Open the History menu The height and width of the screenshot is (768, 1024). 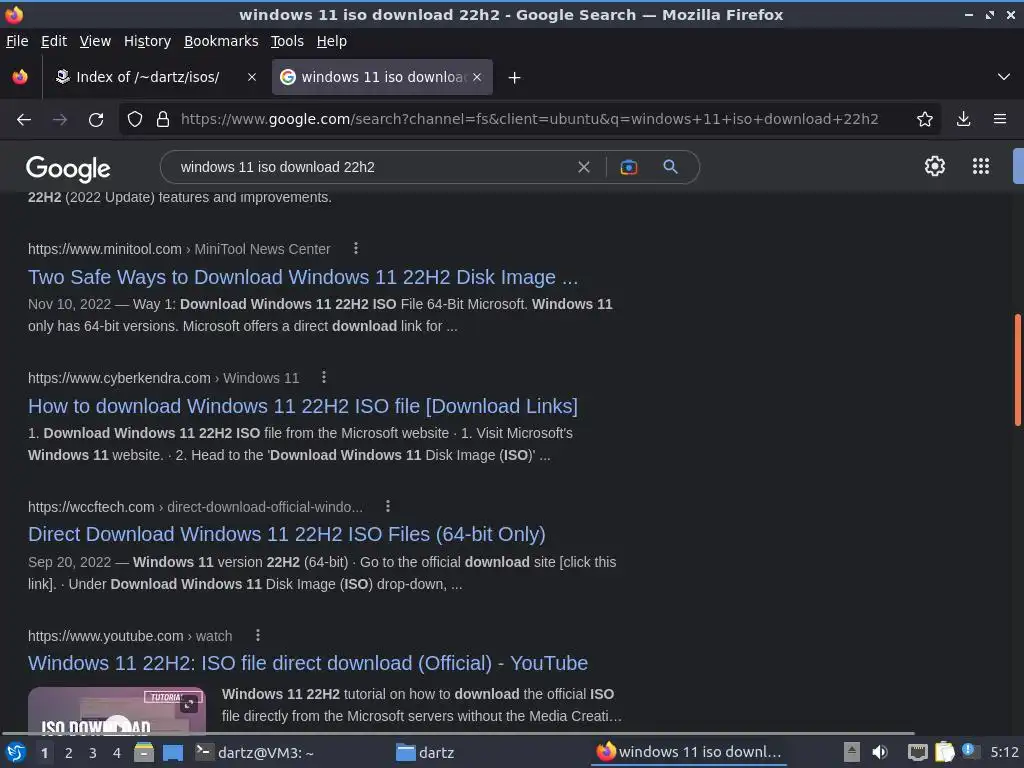tap(148, 41)
